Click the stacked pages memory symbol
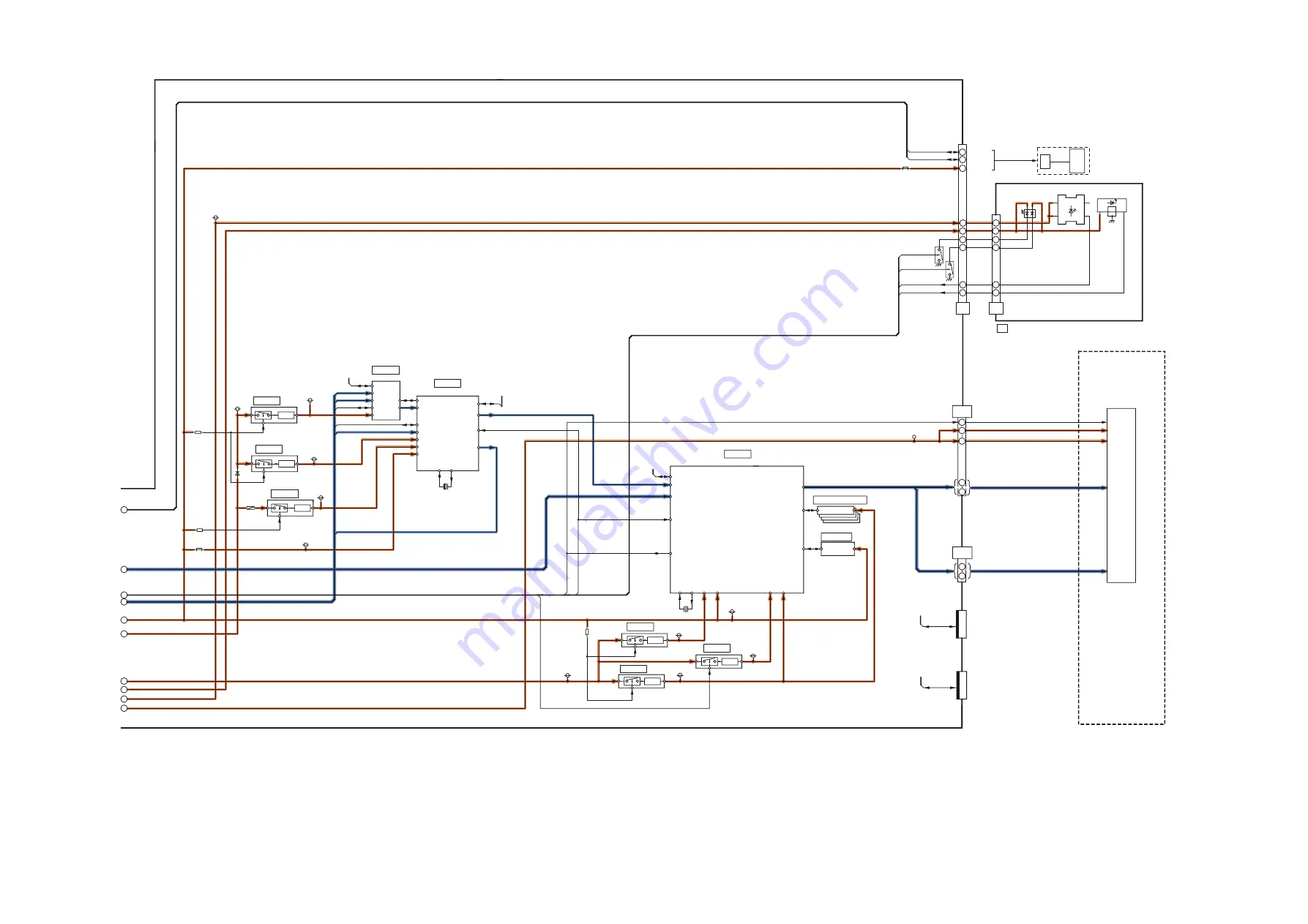1308x924 pixels. pos(839,514)
